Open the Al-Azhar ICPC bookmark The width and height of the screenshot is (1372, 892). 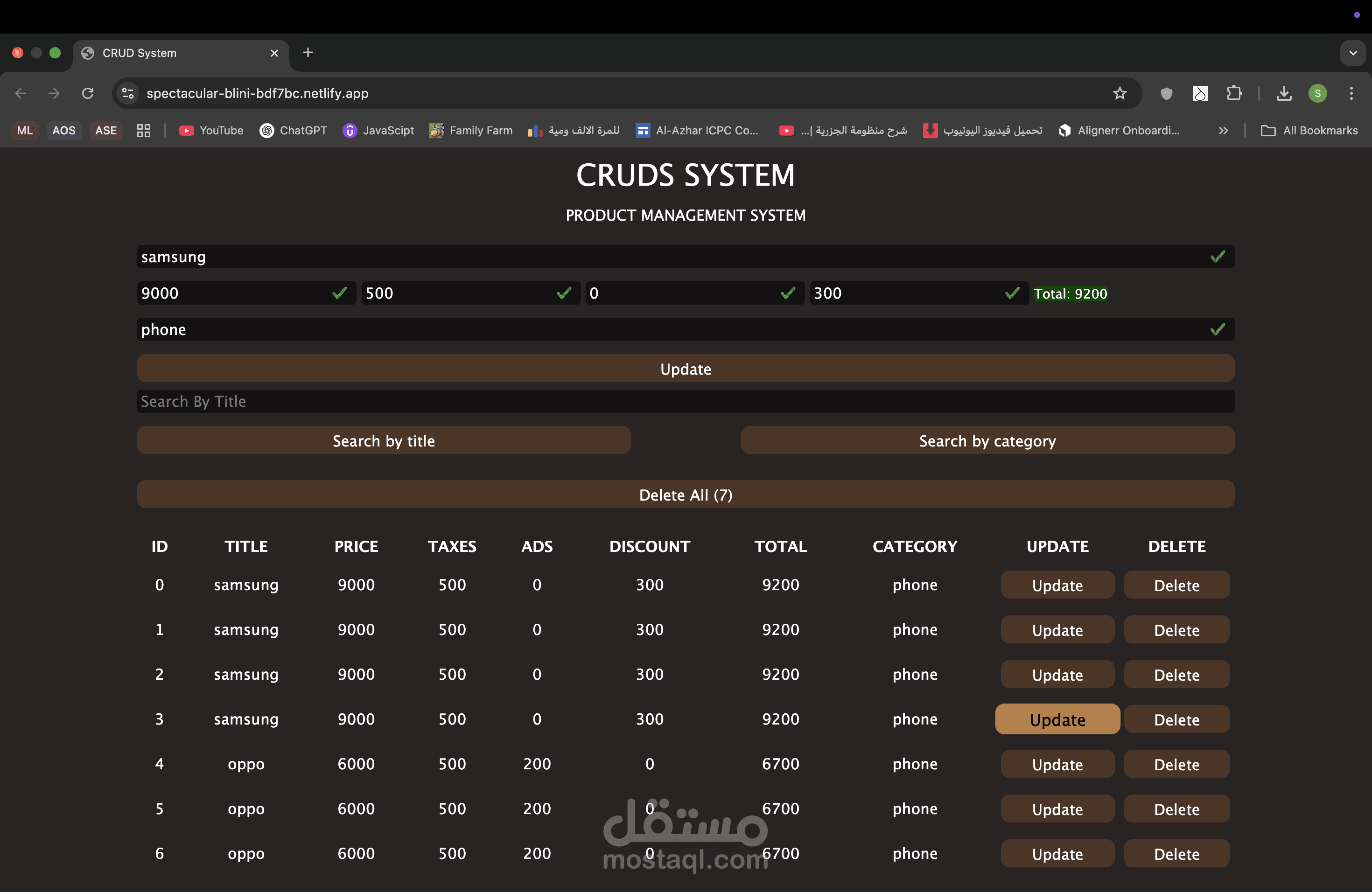[x=697, y=131]
